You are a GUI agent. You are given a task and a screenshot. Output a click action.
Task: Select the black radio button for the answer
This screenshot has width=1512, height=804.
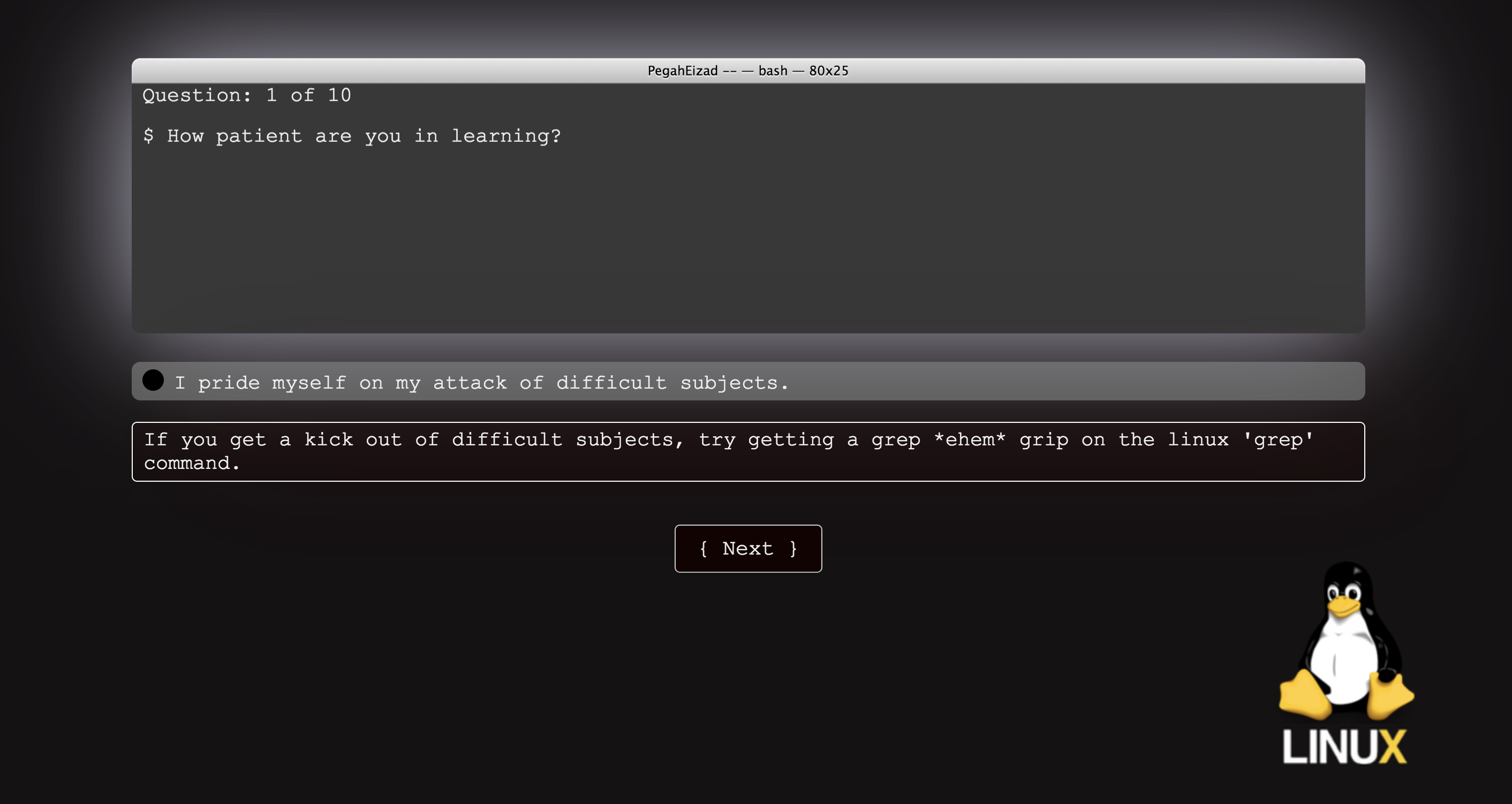point(153,380)
